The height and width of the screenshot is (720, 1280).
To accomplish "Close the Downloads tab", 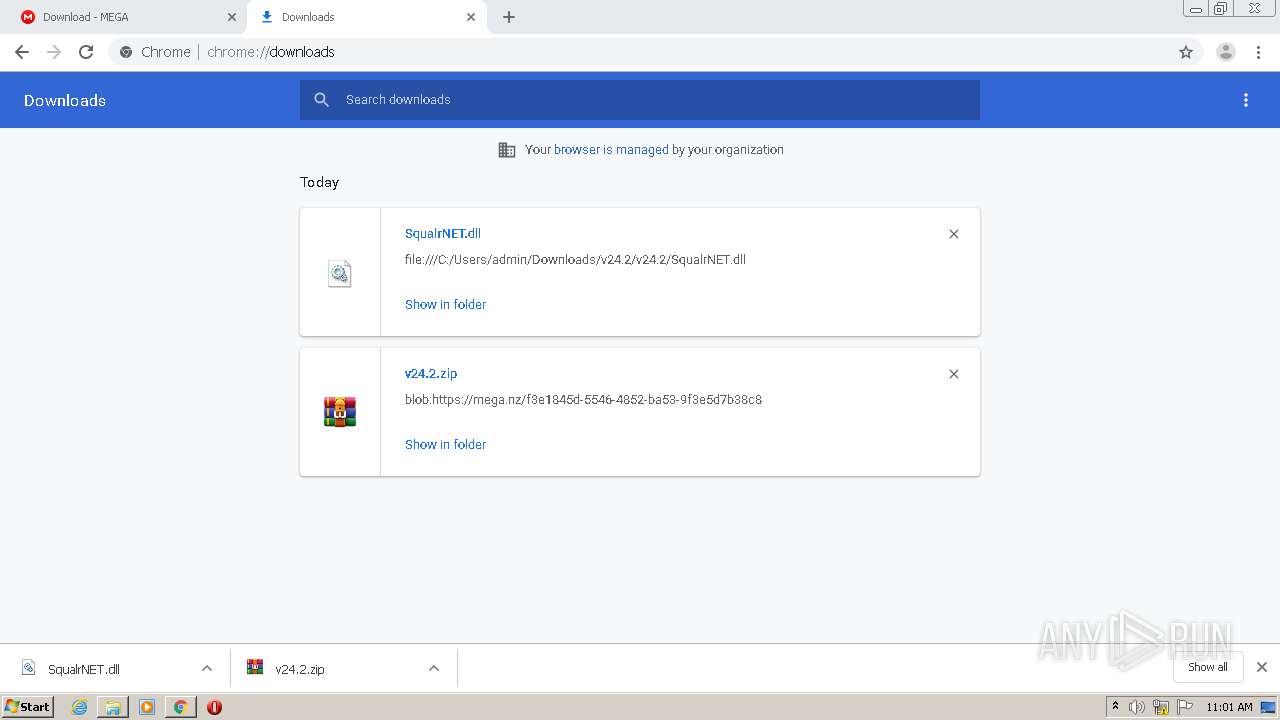I will [471, 17].
